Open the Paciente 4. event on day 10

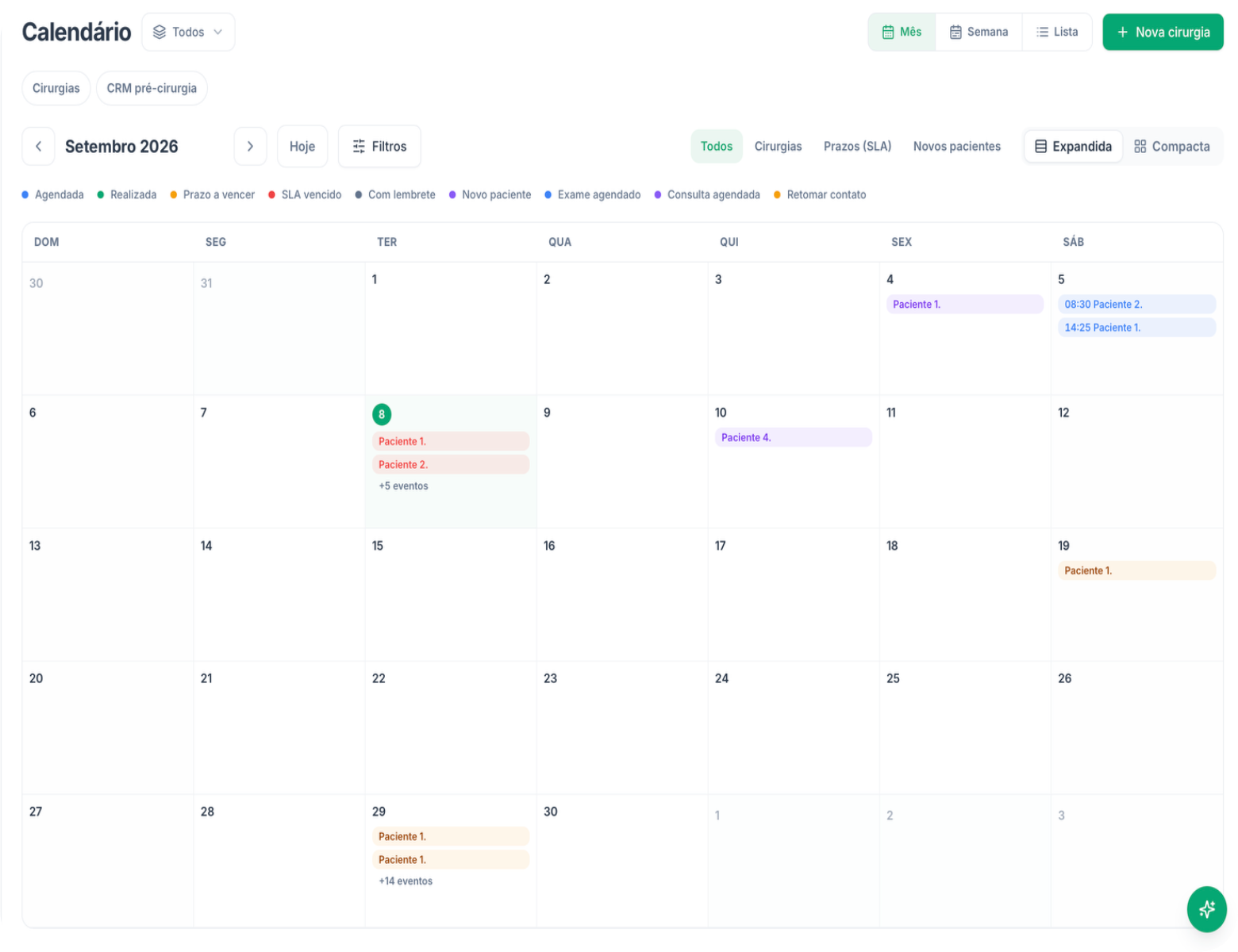[x=794, y=438]
